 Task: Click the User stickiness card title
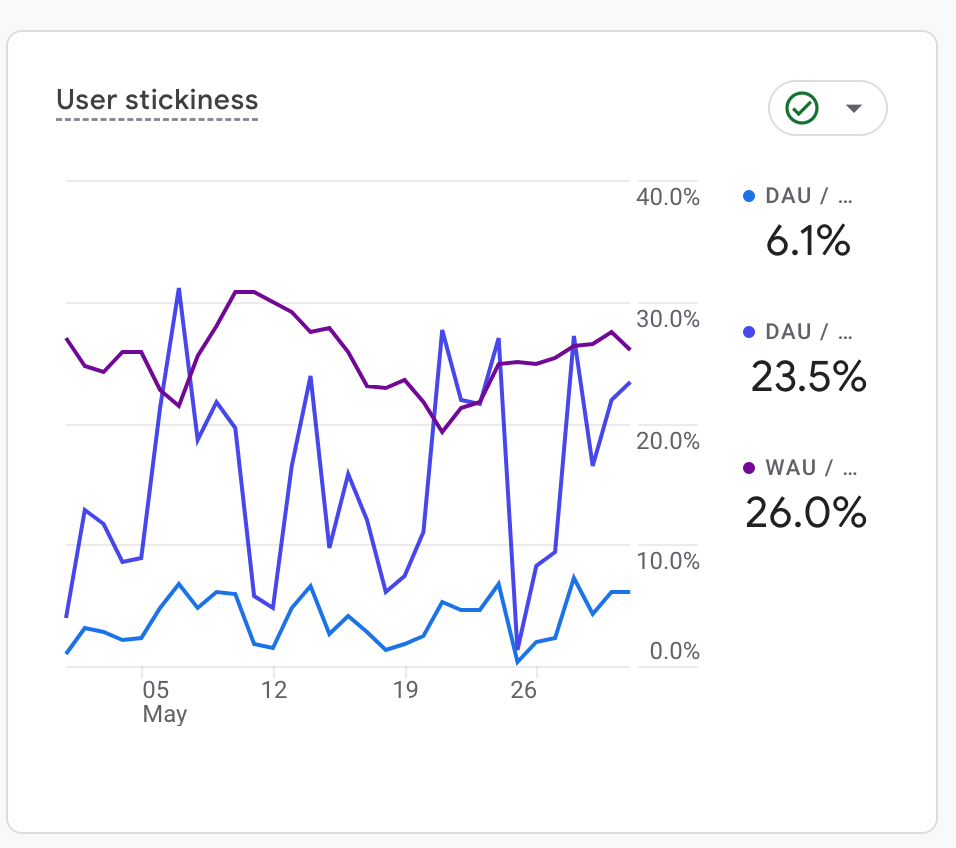tap(157, 100)
